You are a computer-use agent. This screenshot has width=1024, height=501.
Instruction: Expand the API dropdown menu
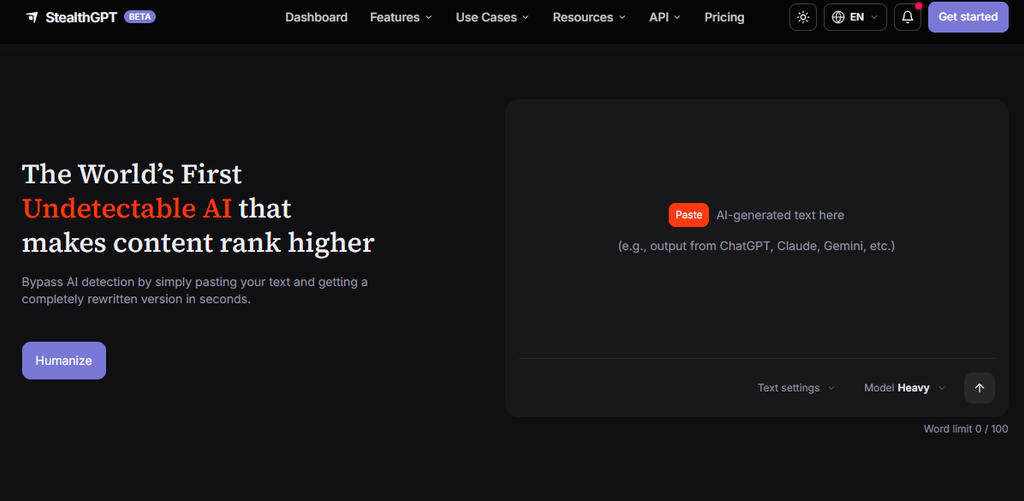(665, 17)
